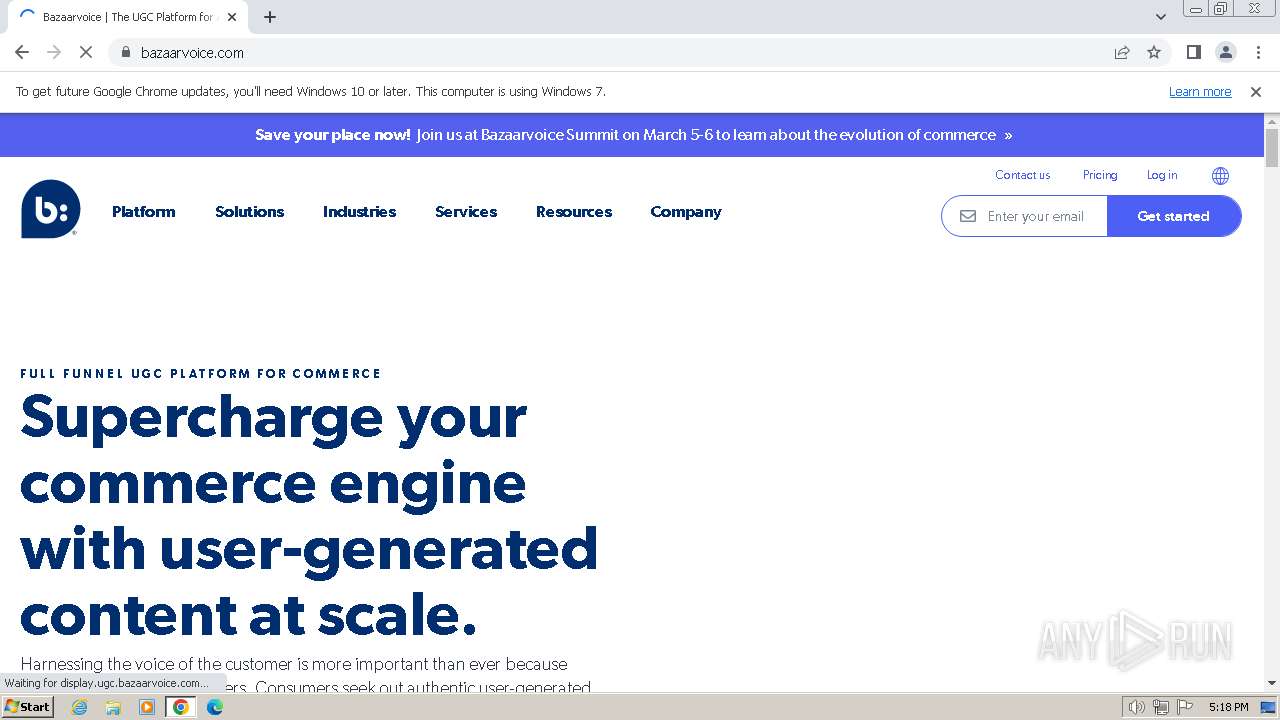This screenshot has height=720, width=1280.
Task: Open a new tab with plus button
Action: [270, 17]
